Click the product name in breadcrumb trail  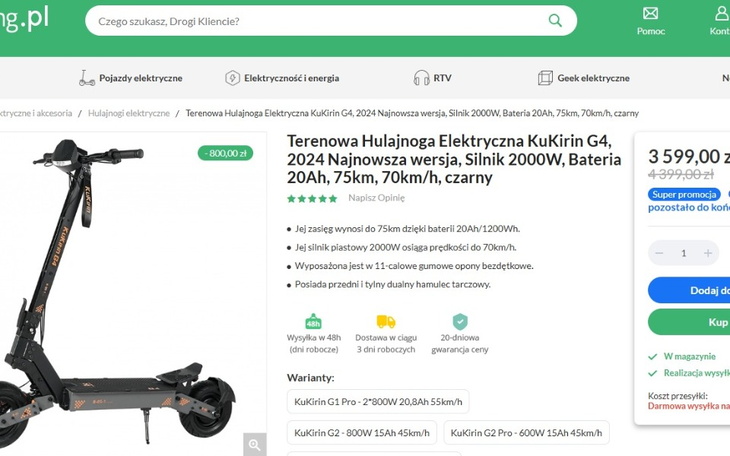coord(412,113)
